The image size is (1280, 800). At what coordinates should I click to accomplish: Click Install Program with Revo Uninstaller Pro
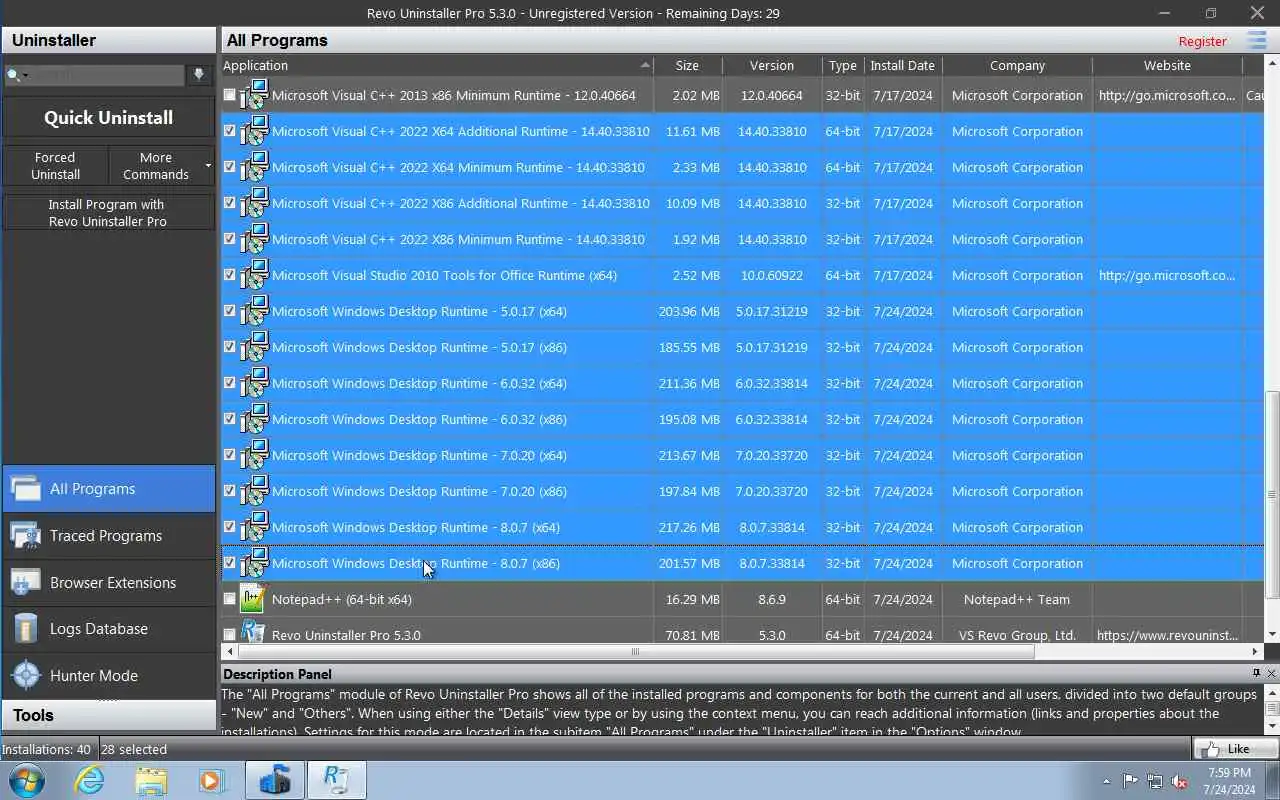108,212
